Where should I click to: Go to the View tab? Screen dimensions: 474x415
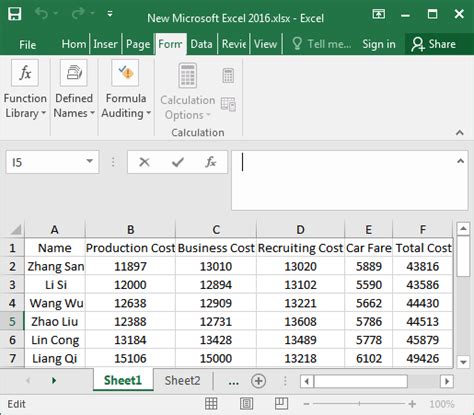pos(265,44)
